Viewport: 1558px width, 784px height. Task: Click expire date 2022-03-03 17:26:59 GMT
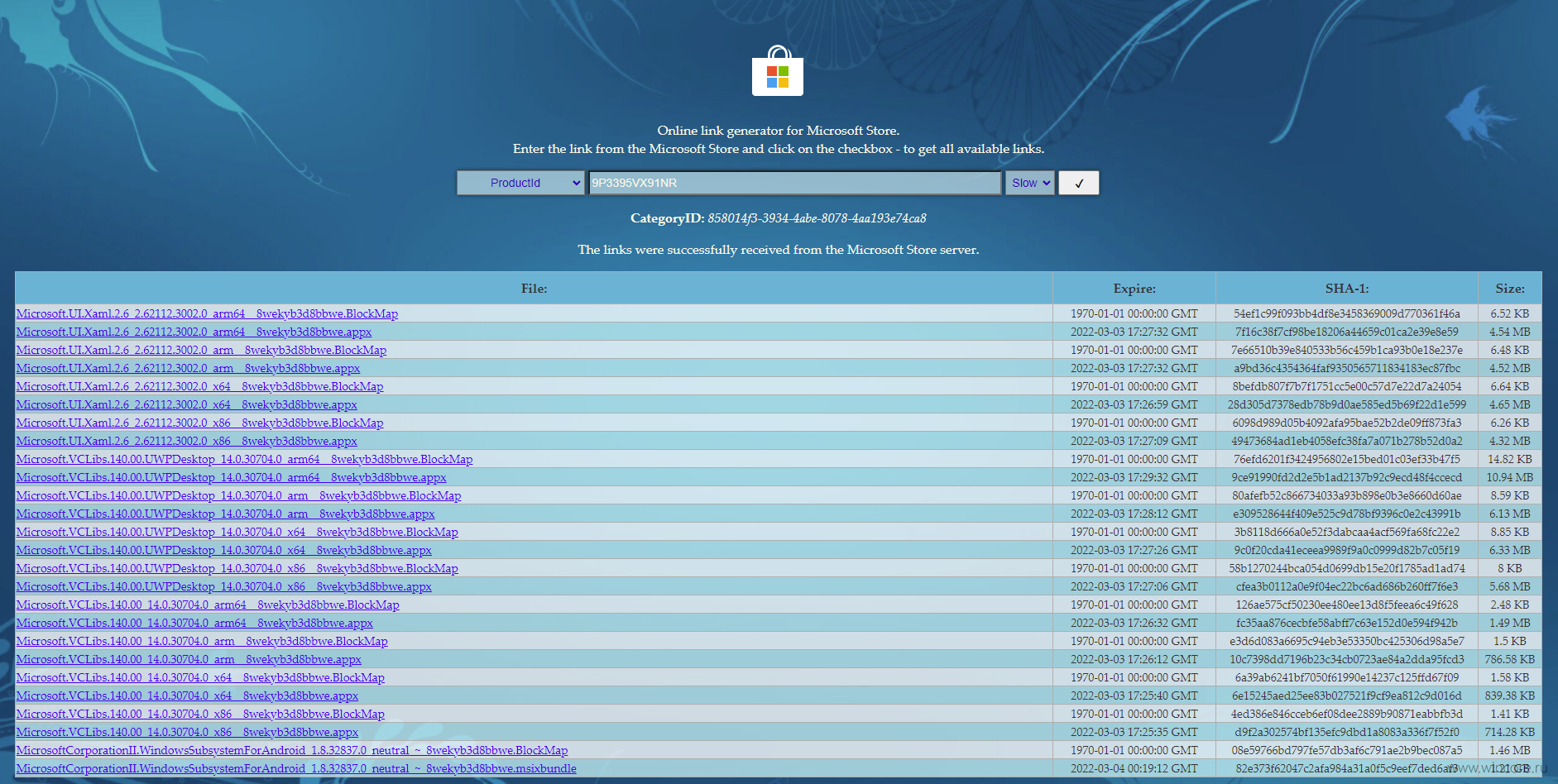tap(1134, 404)
